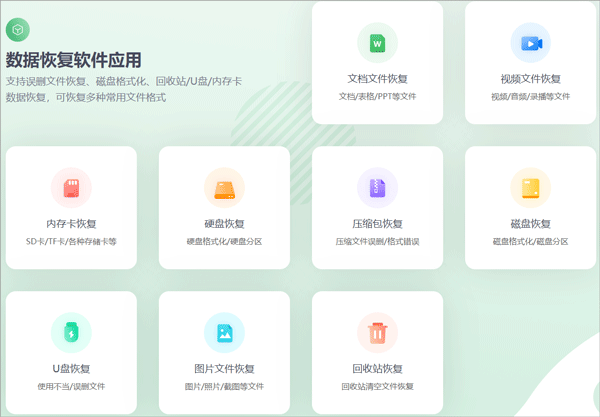Click the green USB drive icon
This screenshot has width=600, height=417.
[71, 332]
